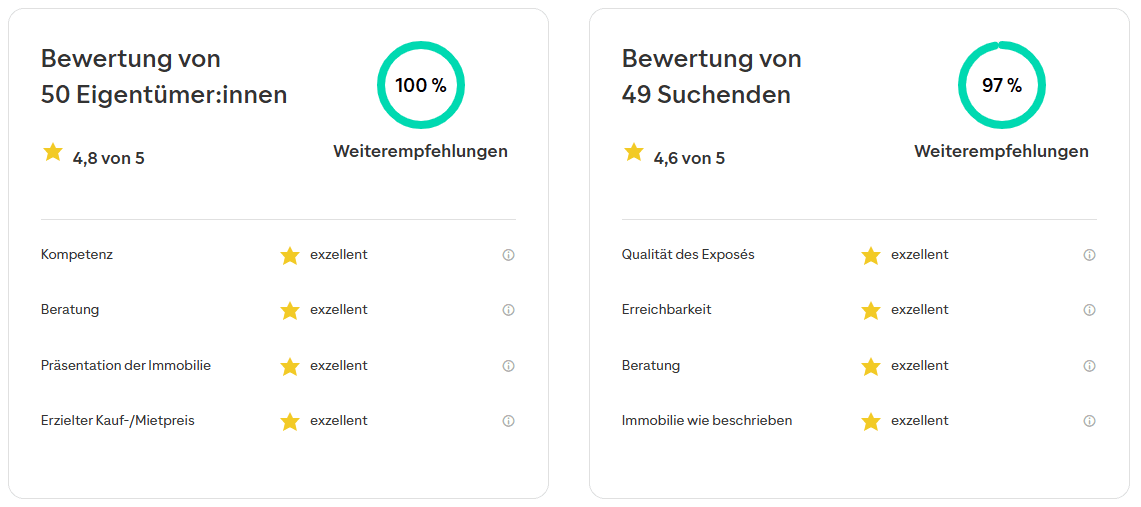This screenshot has height=507, width=1141.
Task: Click info icon for seekers' Beratung row
Action: [x=1089, y=366]
